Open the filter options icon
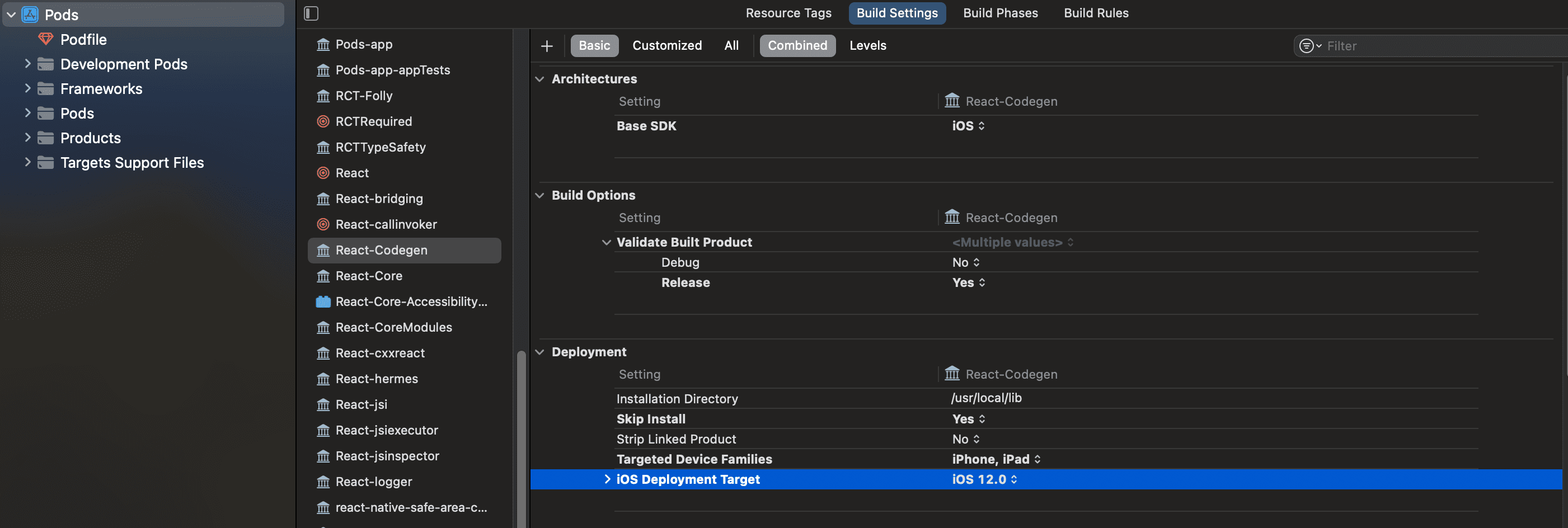Viewport: 1568px width, 528px height. (x=1309, y=46)
